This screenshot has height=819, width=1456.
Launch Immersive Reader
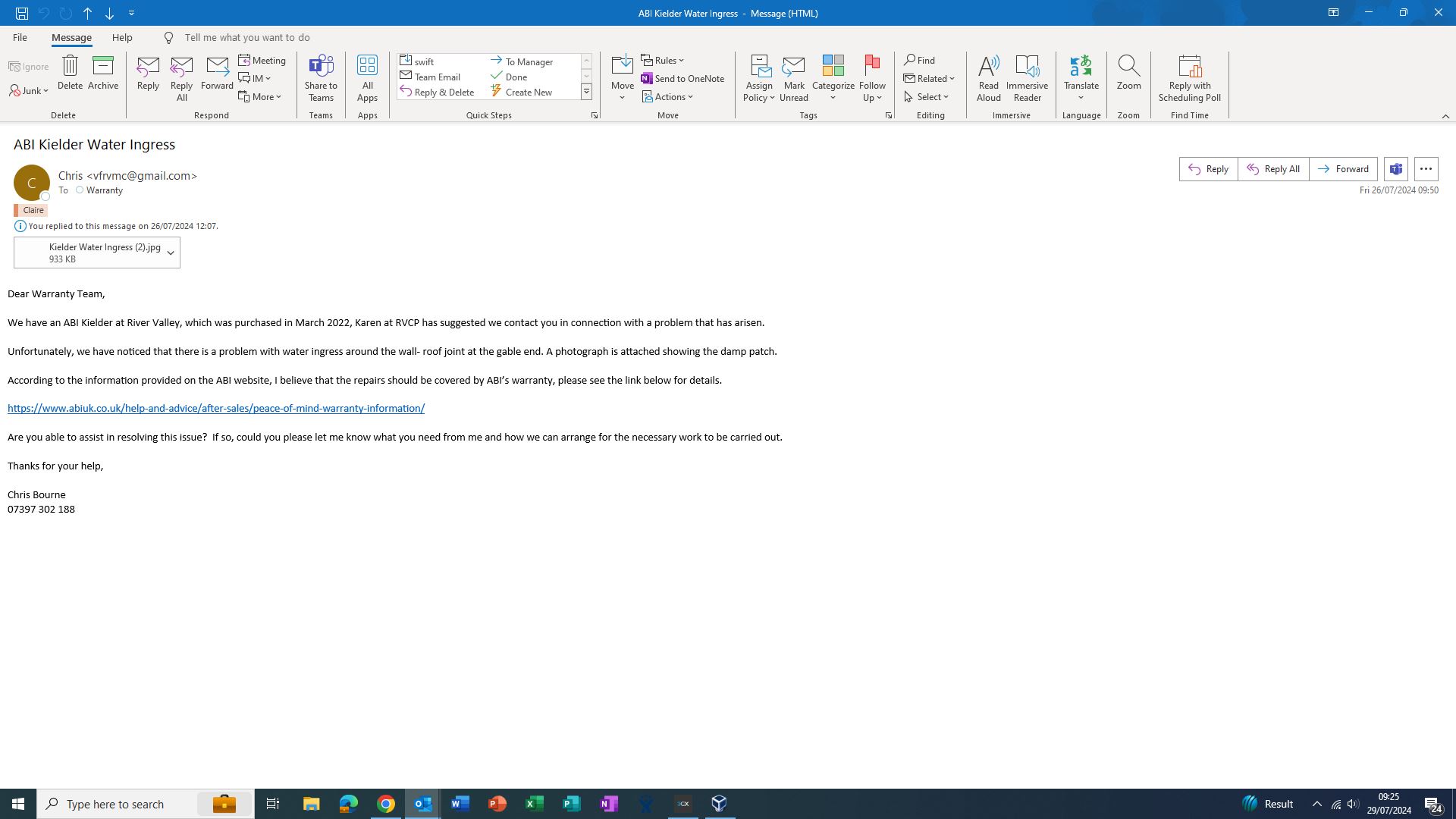pos(1027,67)
